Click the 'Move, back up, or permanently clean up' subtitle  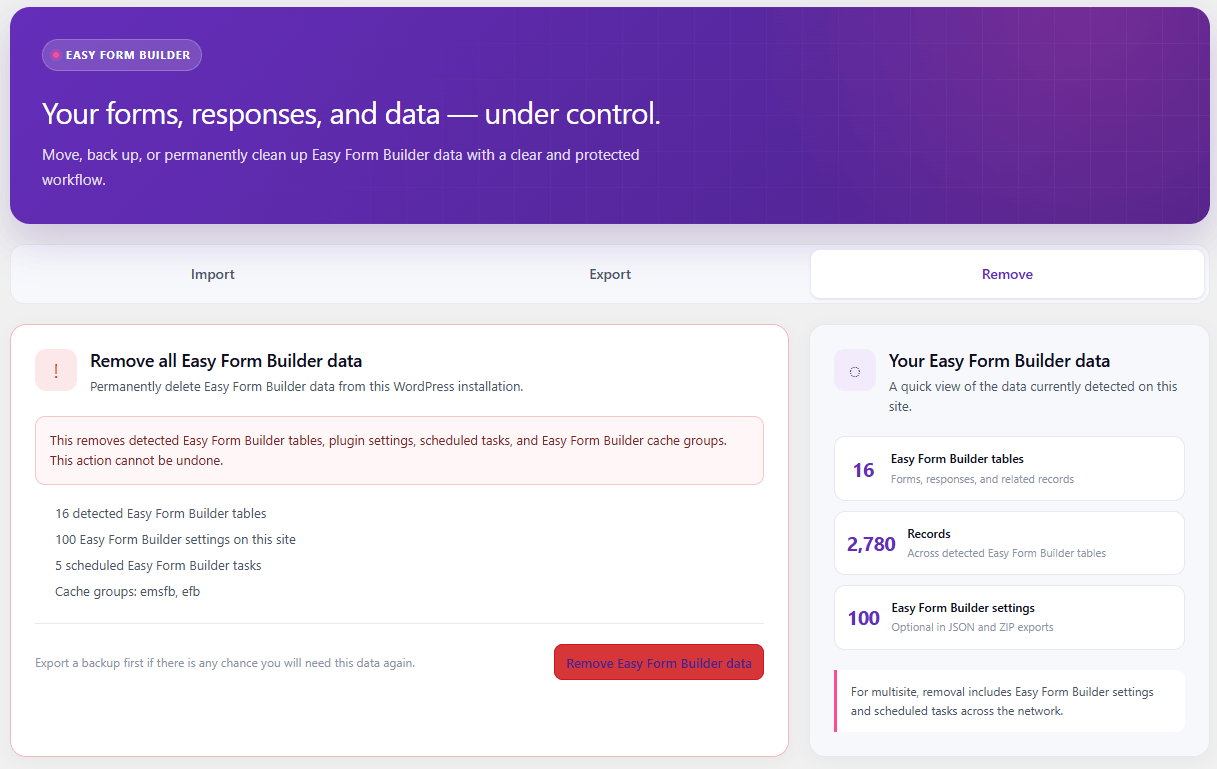(341, 168)
